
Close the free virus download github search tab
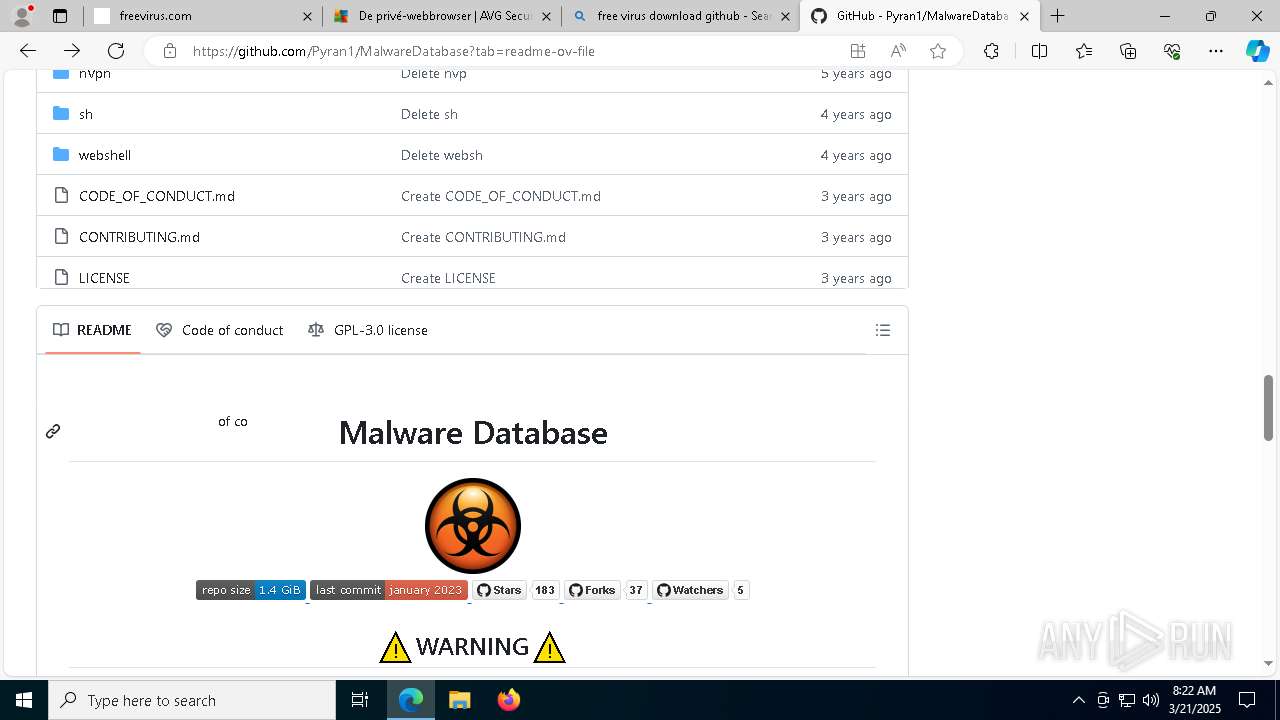[785, 16]
